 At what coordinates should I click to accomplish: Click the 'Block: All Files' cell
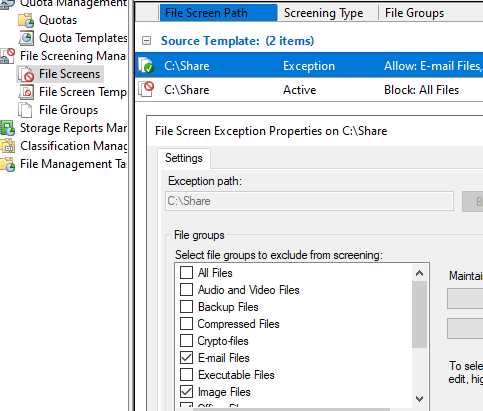click(421, 90)
